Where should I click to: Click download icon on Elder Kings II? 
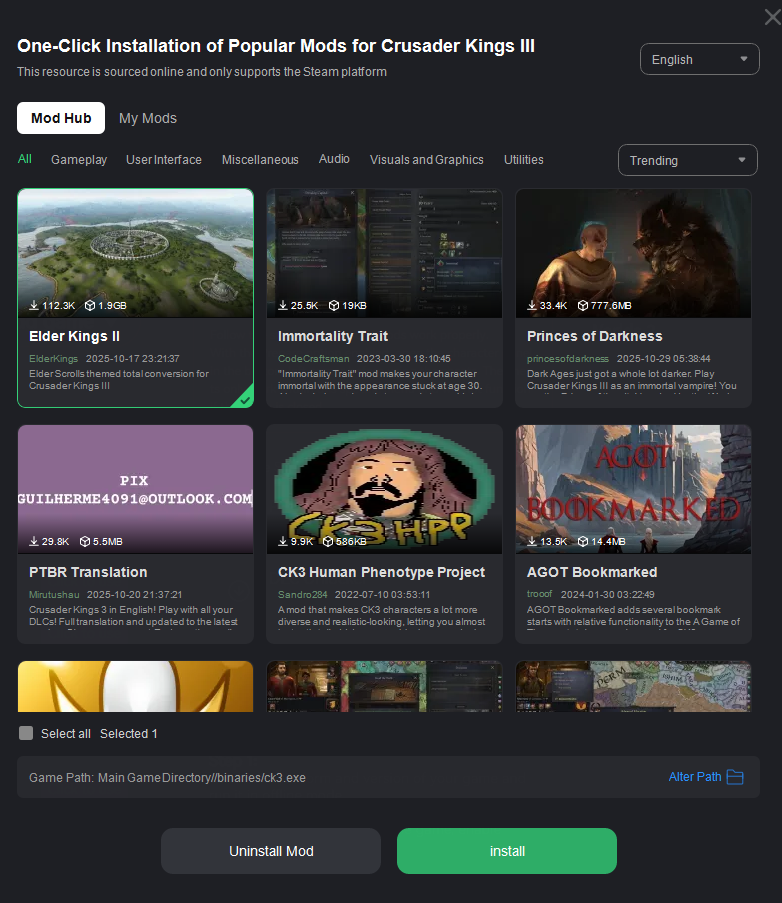point(34,305)
